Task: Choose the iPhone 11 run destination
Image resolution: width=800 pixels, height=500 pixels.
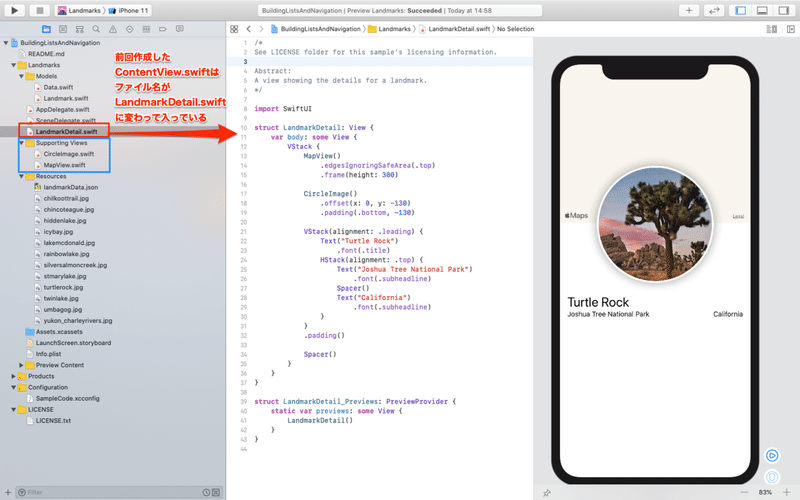Action: point(129,10)
